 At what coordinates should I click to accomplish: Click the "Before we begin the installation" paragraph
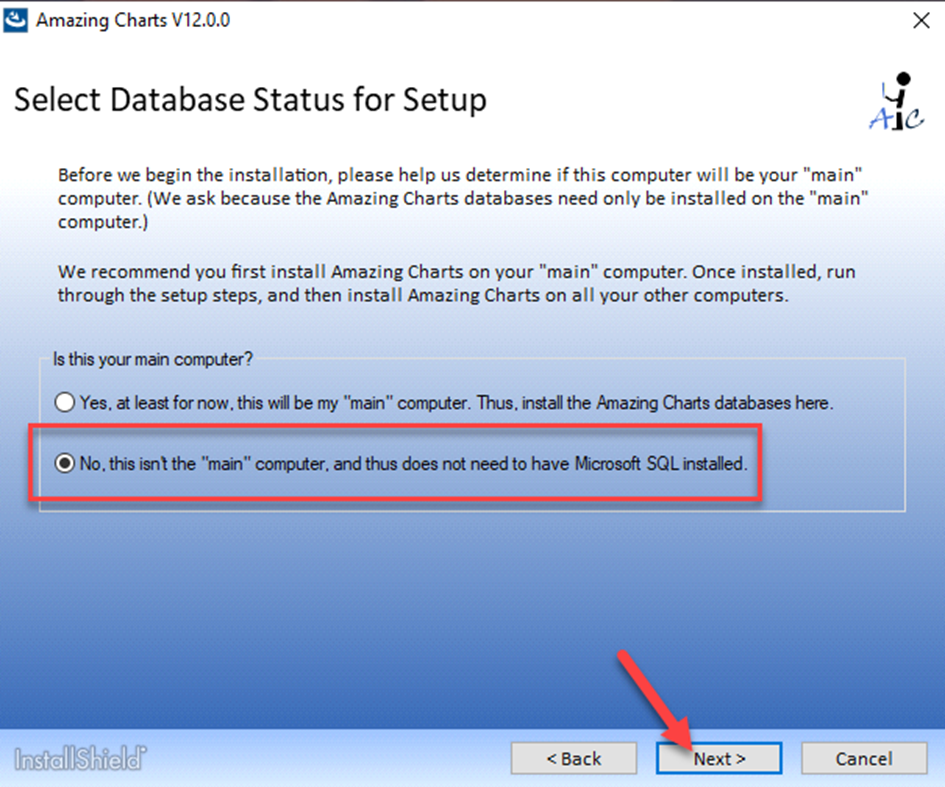click(462, 198)
